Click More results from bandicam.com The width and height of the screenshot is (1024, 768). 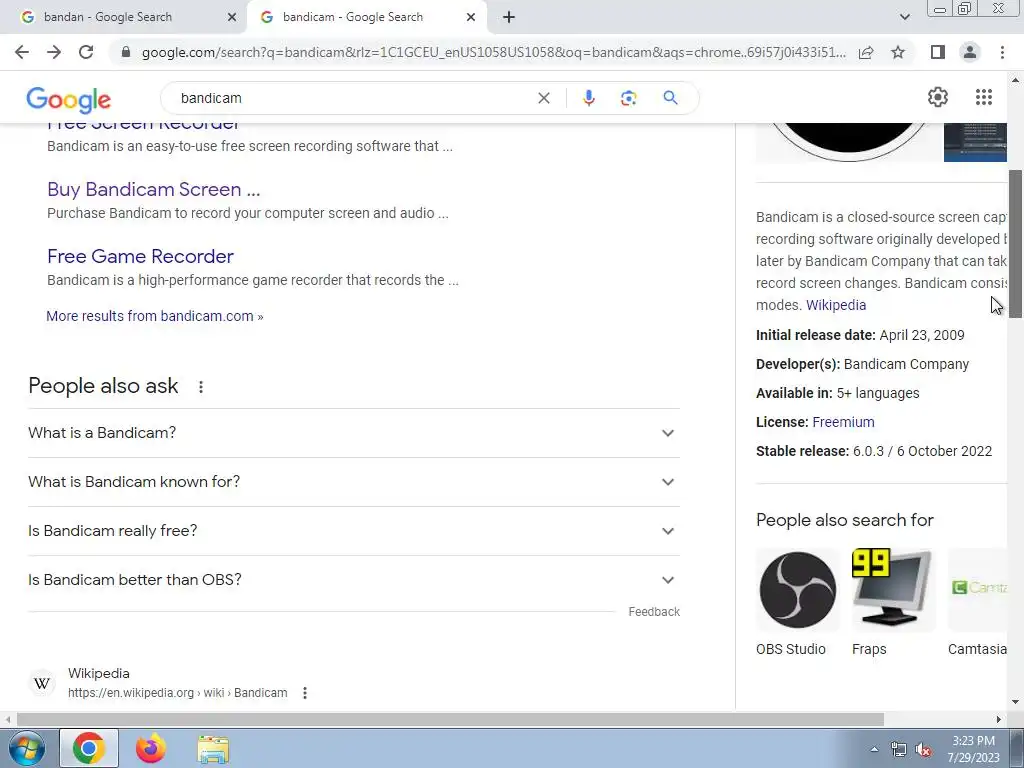[155, 316]
